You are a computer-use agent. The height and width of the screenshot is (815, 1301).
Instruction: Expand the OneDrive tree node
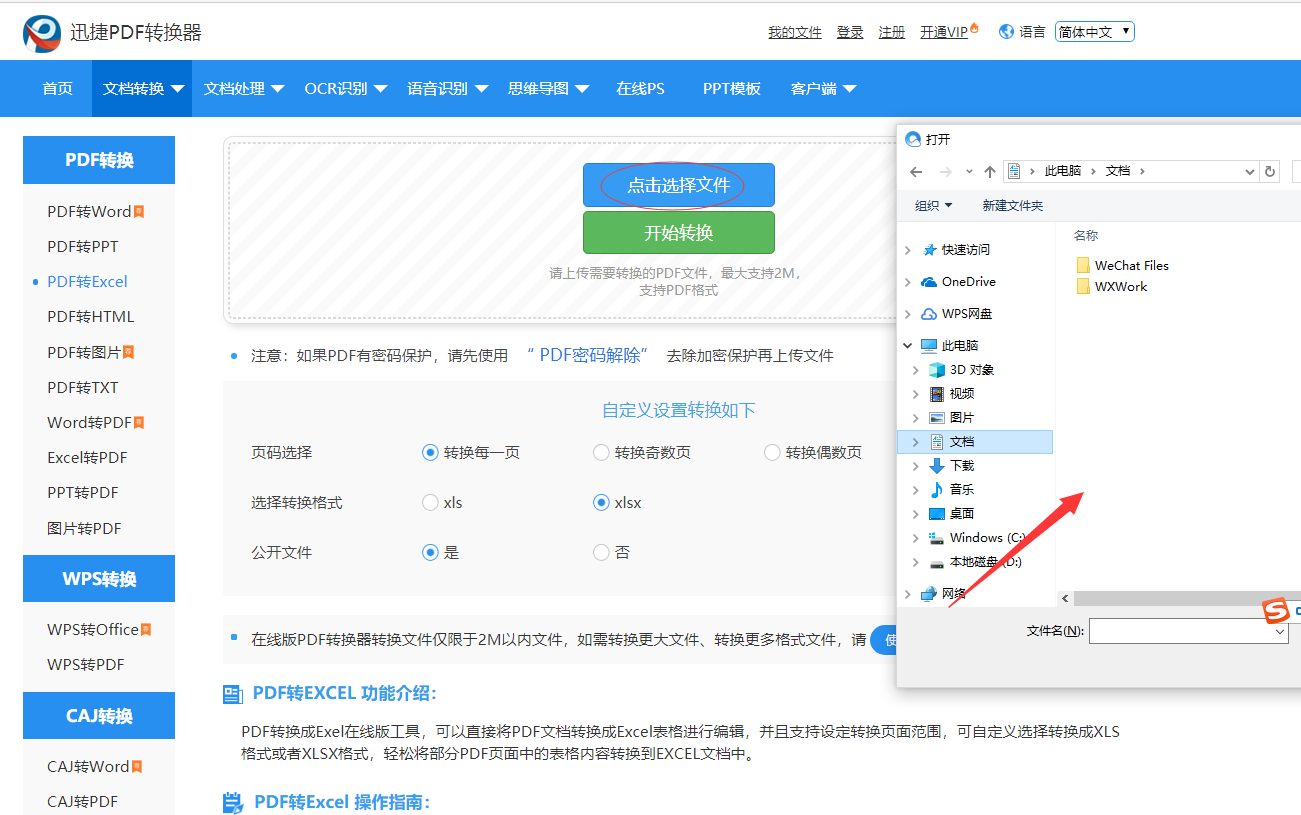coord(908,282)
